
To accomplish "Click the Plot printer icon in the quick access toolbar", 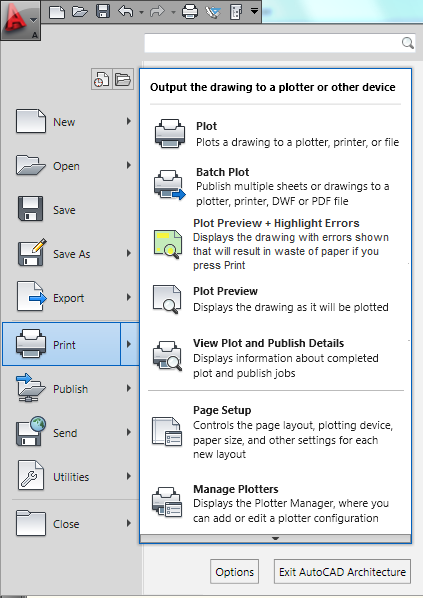I will tap(190, 12).
